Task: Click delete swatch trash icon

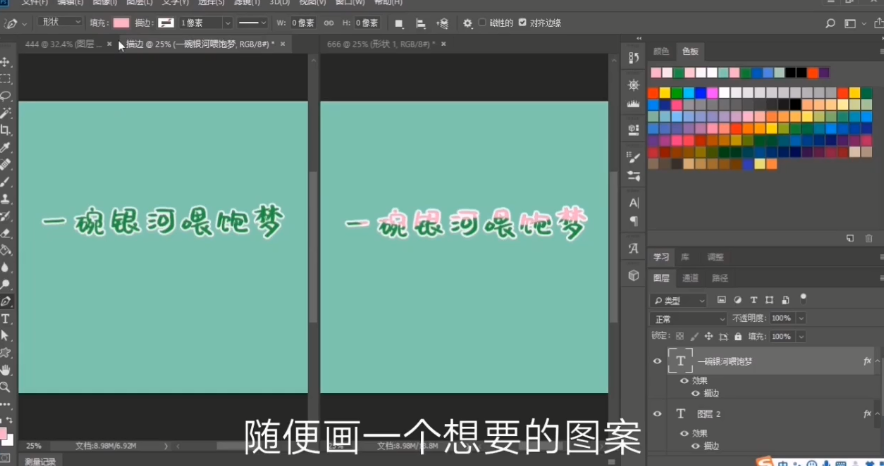Action: click(869, 238)
